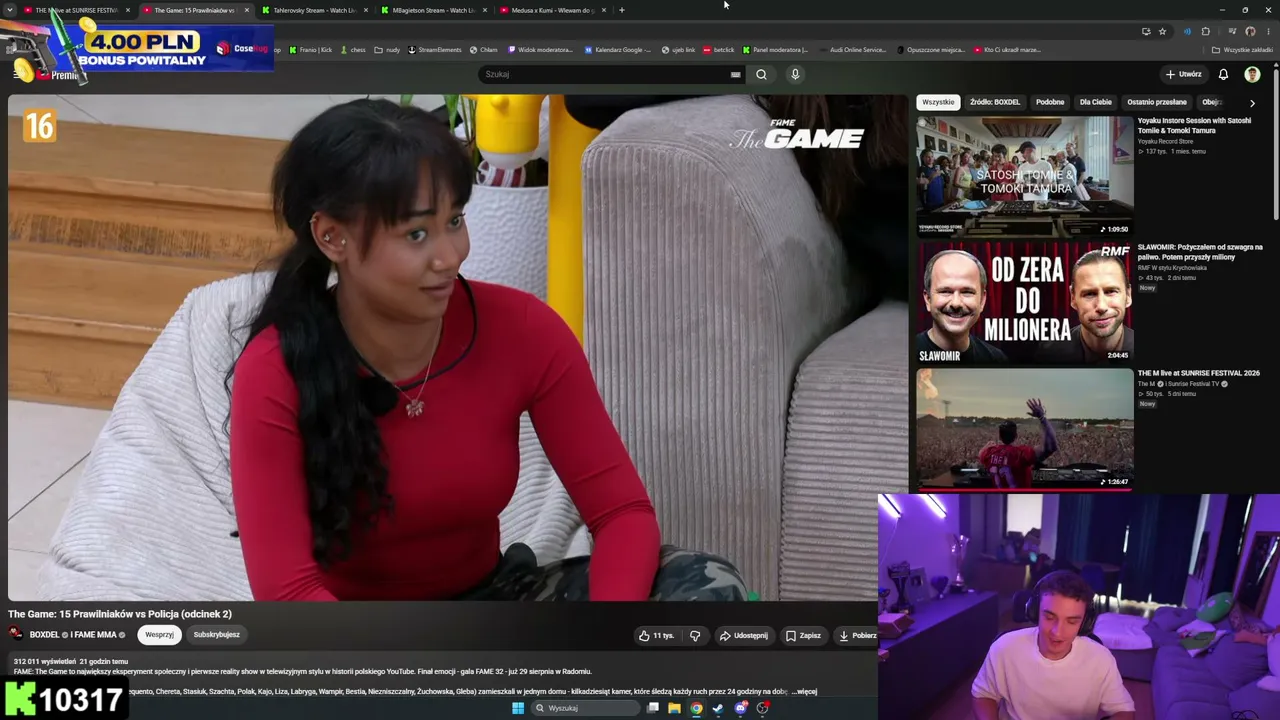1280x720 pixels.
Task: Click the 'Subskrybujesz' button
Action: tap(216, 635)
